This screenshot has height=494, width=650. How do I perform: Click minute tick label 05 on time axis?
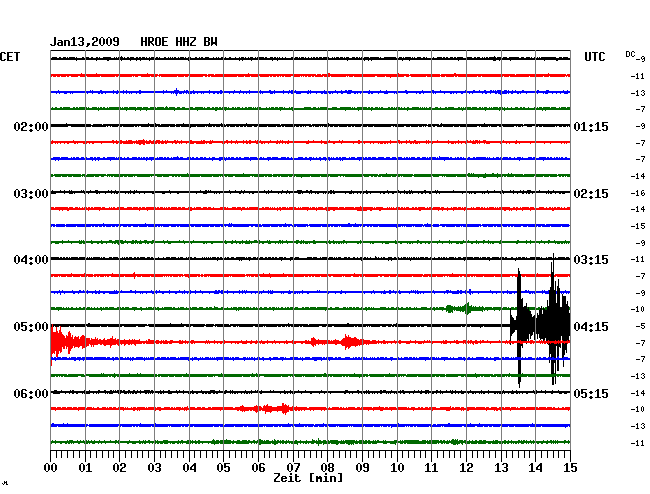pos(223,467)
